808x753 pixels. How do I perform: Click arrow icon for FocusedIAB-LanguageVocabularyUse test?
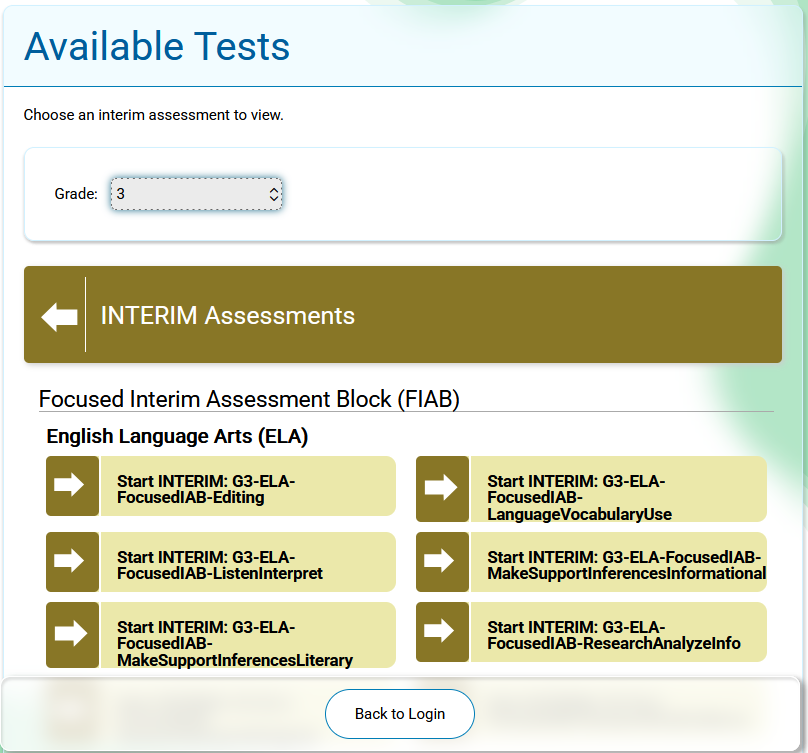tap(440, 488)
